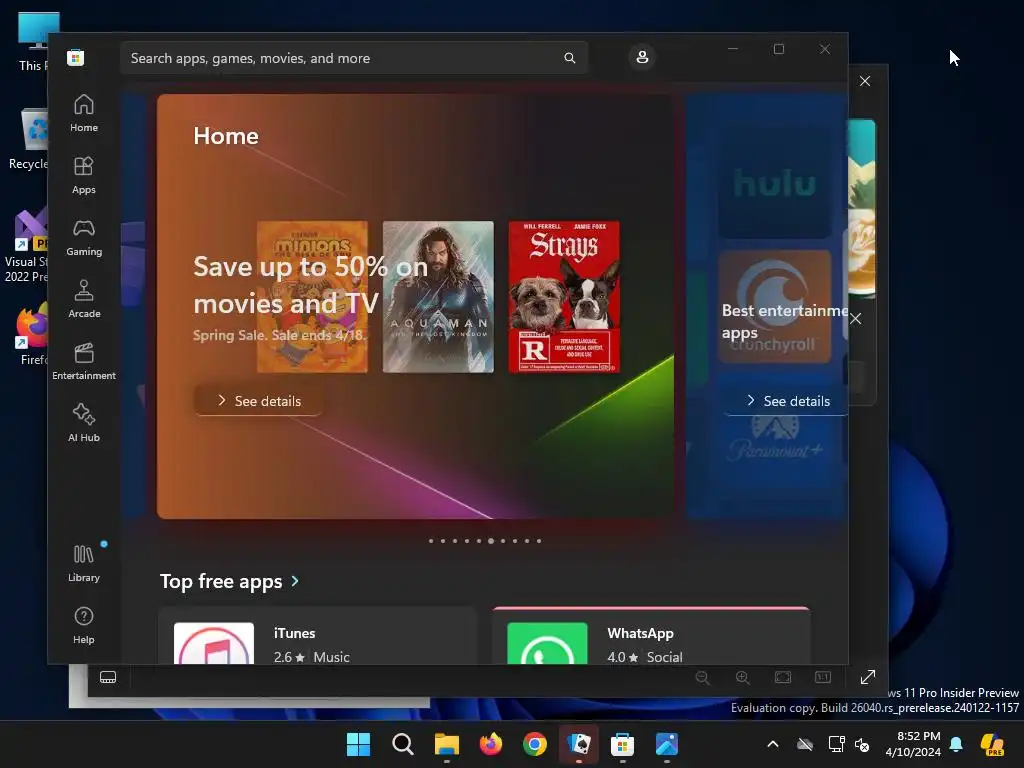Image resolution: width=1024 pixels, height=768 pixels.
Task: Open File Explorer from taskbar
Action: point(447,744)
